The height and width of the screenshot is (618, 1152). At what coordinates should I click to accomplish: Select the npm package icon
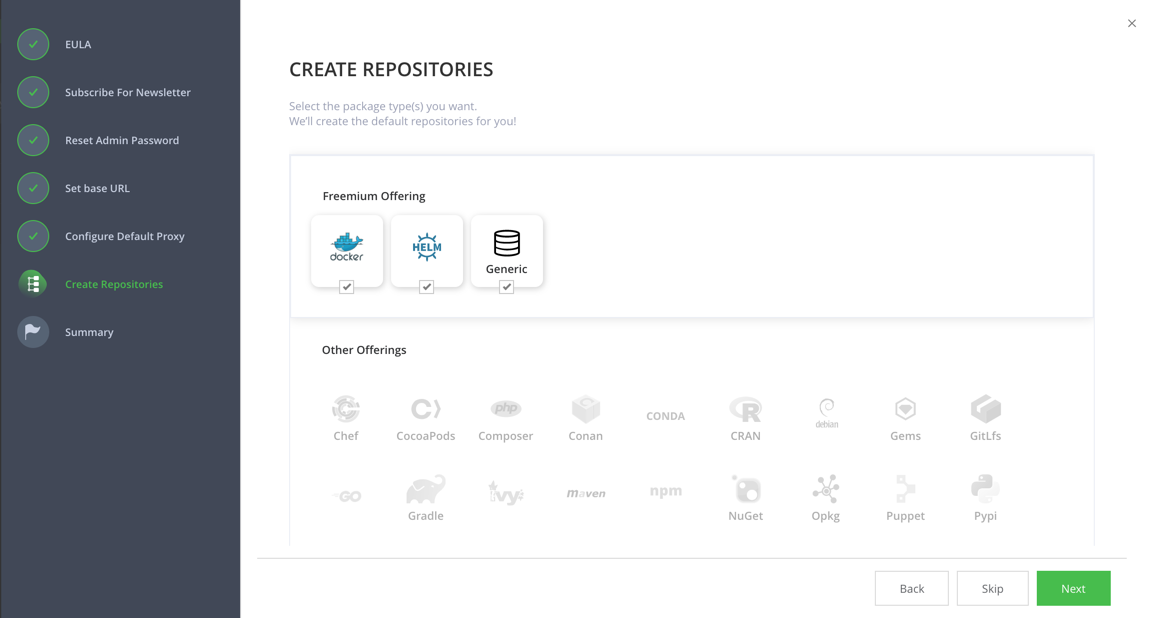(665, 490)
